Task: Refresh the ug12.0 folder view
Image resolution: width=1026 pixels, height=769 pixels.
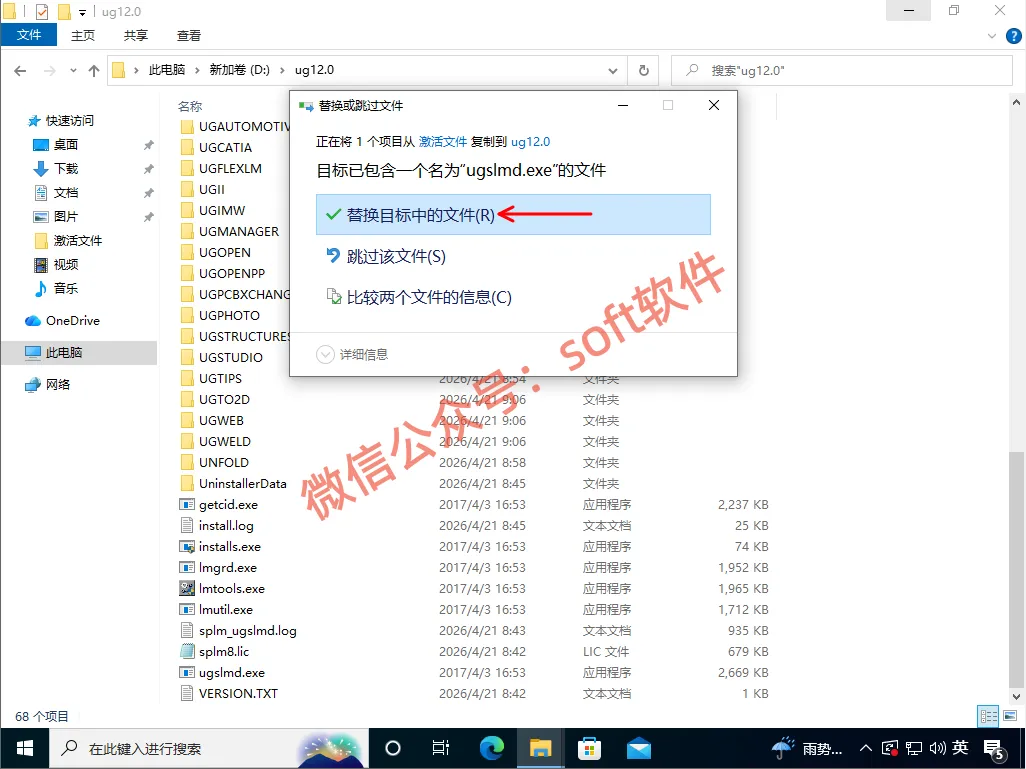Action: tap(644, 71)
